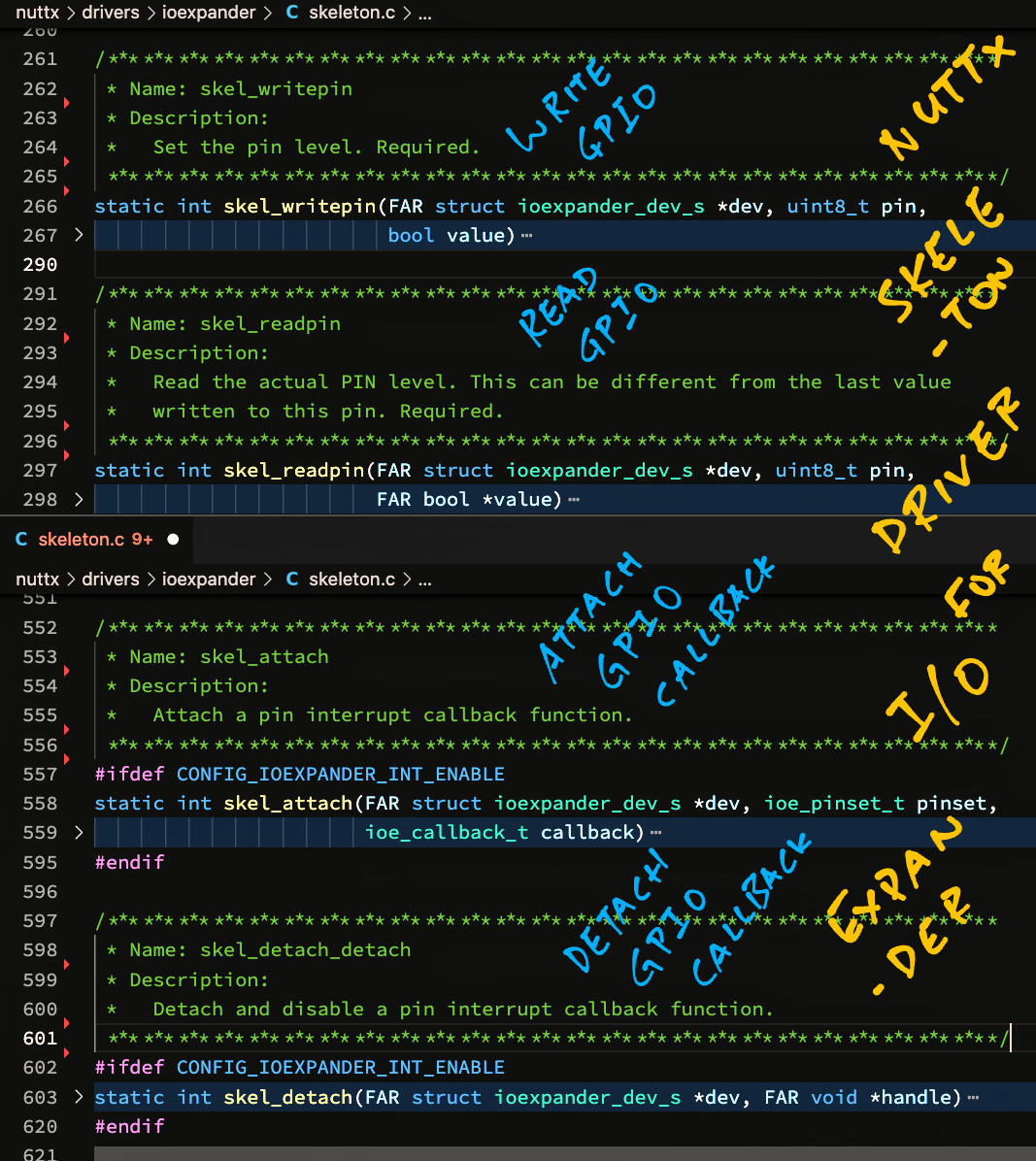Select drivers in the lower pane breadcrumb
The height and width of the screenshot is (1161, 1036).
point(111,579)
